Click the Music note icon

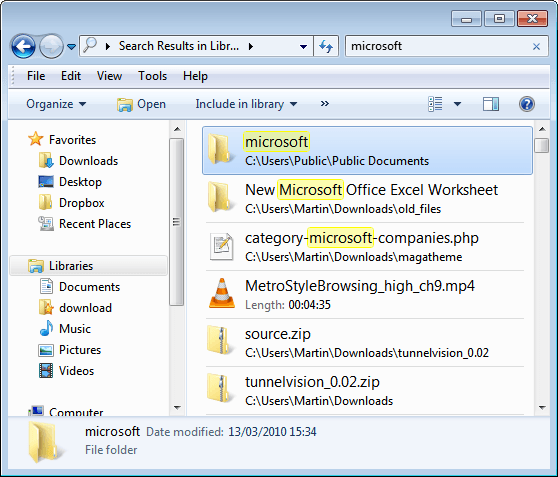tap(46, 328)
